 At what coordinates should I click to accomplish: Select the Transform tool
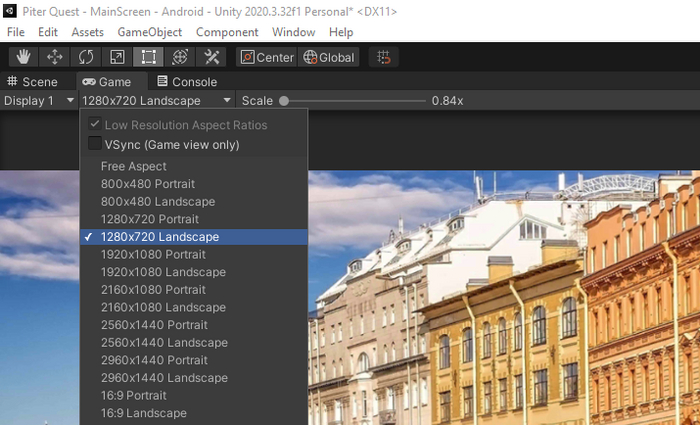(x=179, y=57)
